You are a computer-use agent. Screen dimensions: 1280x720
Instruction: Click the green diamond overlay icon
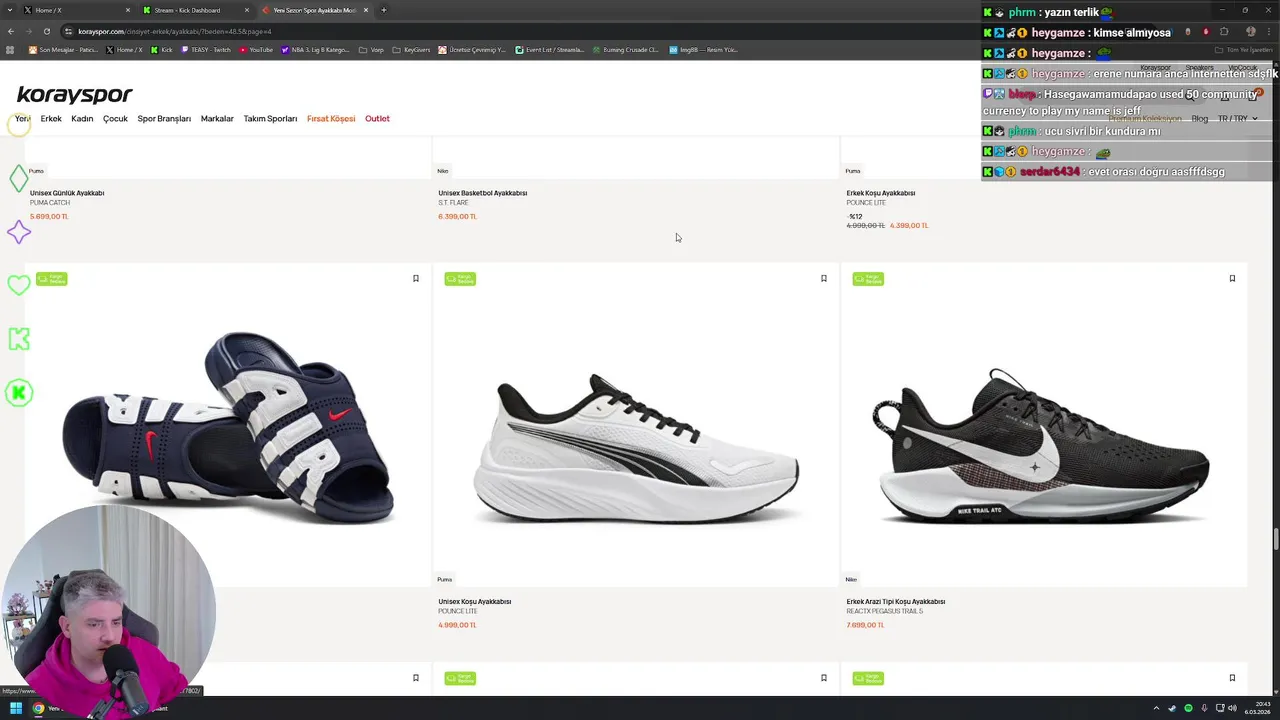coord(18,179)
